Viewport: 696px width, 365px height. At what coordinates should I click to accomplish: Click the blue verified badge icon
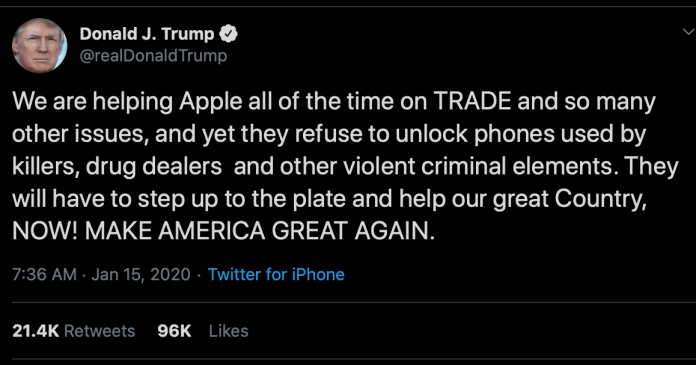(x=229, y=34)
